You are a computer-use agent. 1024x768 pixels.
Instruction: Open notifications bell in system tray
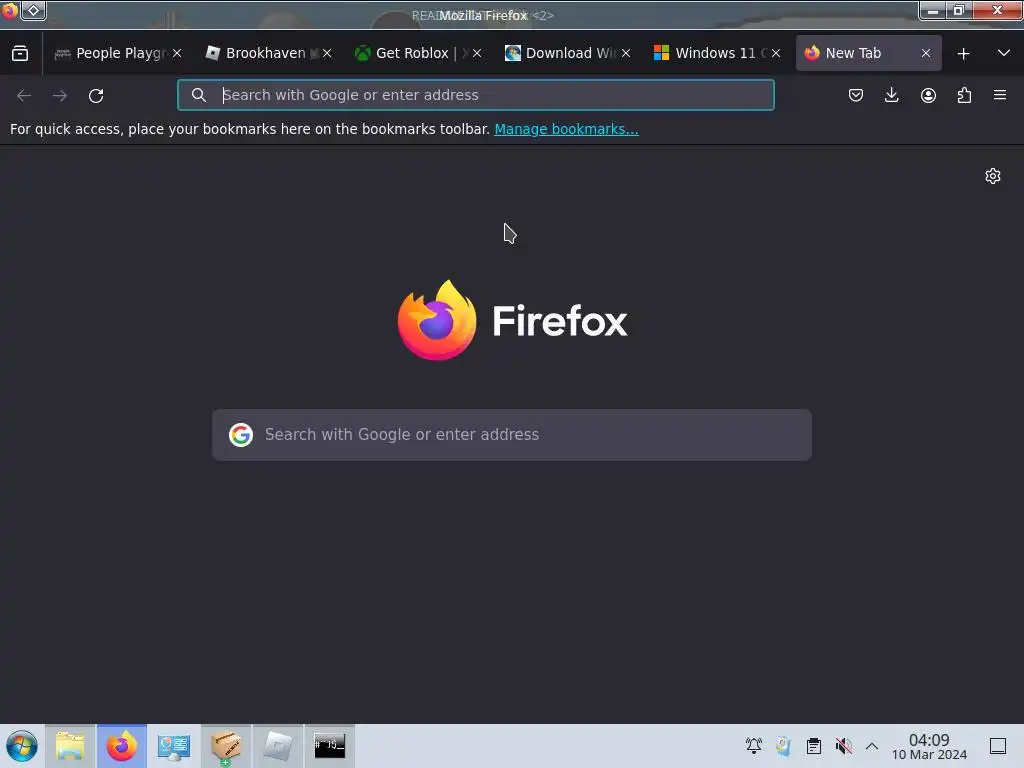pyautogui.click(x=754, y=746)
